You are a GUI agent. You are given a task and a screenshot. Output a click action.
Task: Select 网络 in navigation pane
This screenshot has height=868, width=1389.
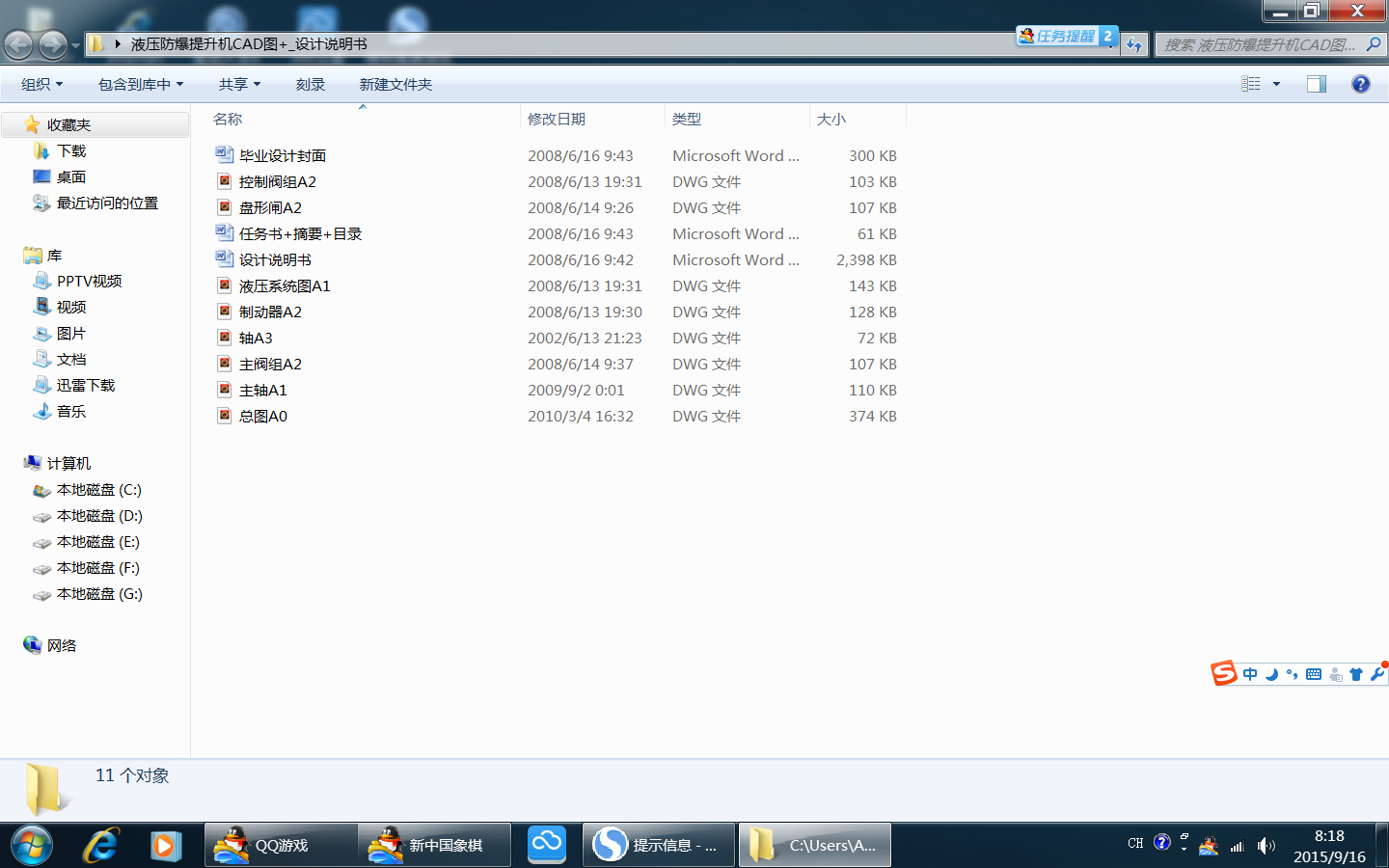(x=62, y=645)
